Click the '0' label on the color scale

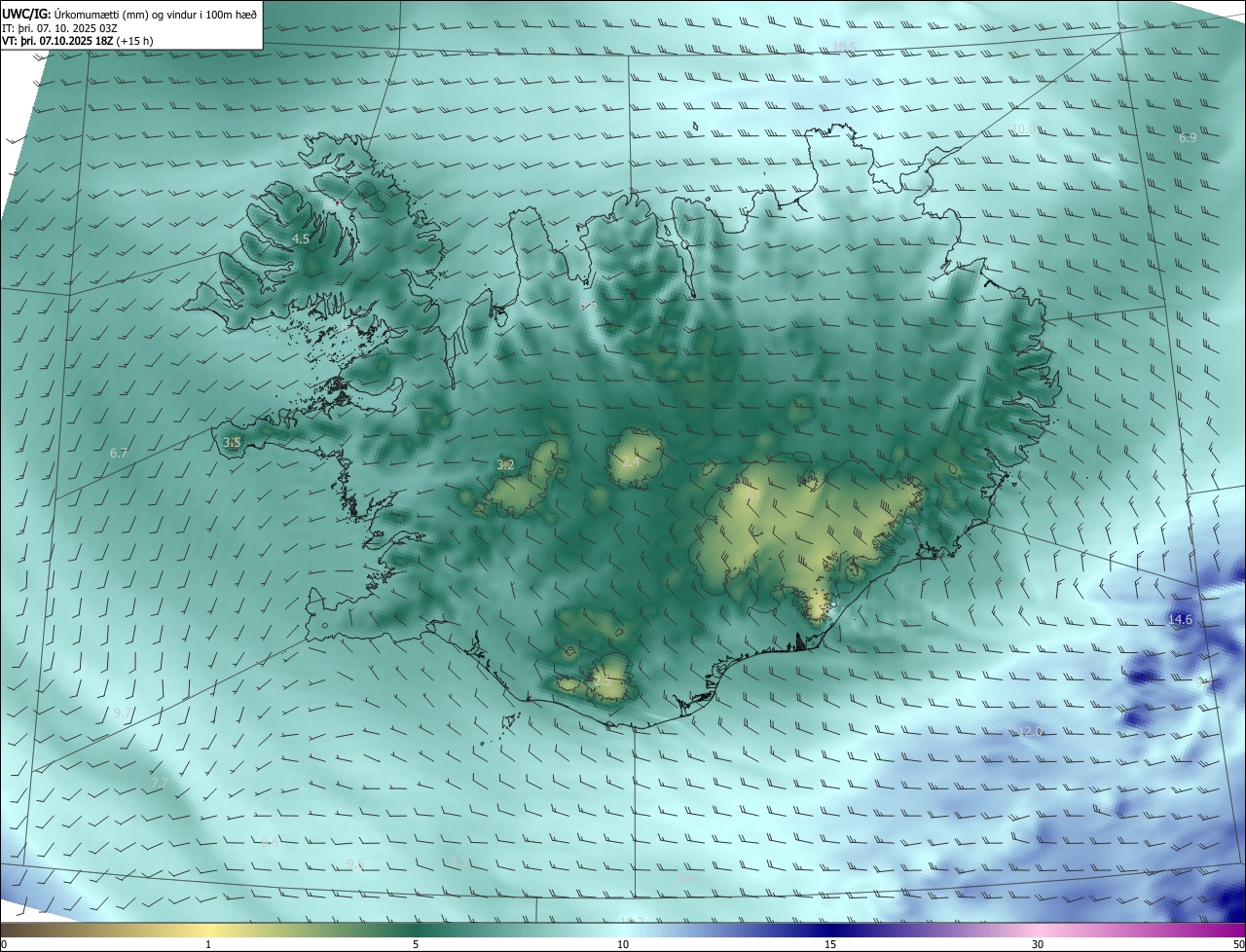4,944
